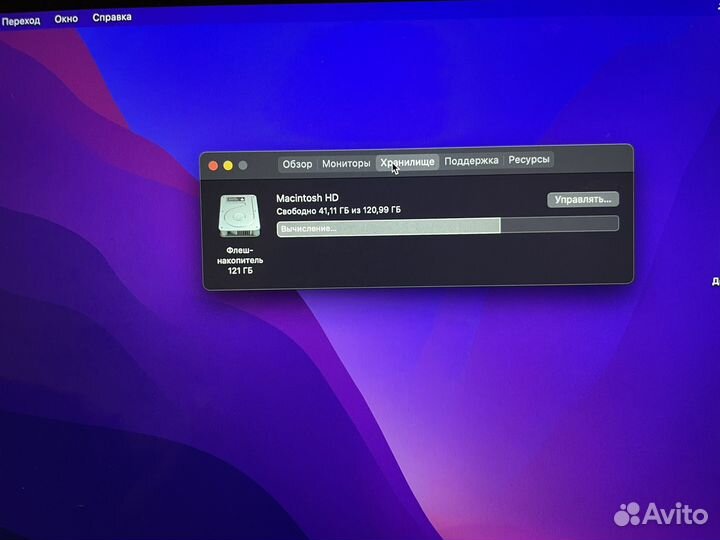
Task: Click the storage usage bar labeled Вычисление…
Action: coord(447,226)
